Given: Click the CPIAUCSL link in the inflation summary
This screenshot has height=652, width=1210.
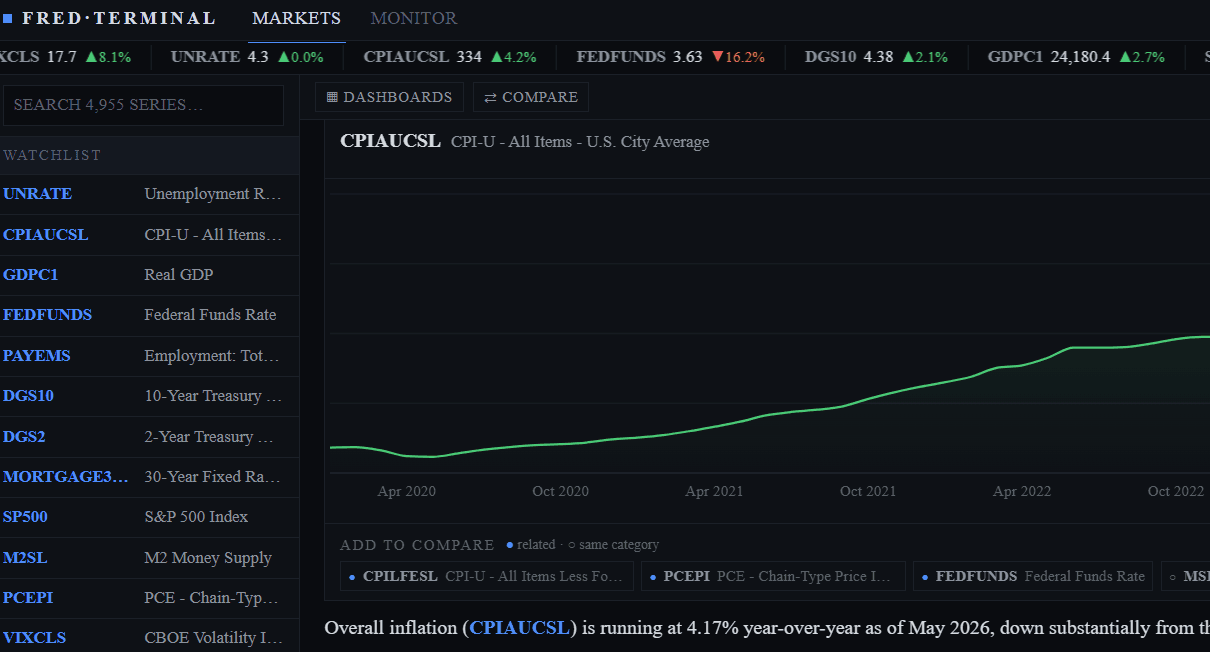Looking at the screenshot, I should [x=520, y=628].
